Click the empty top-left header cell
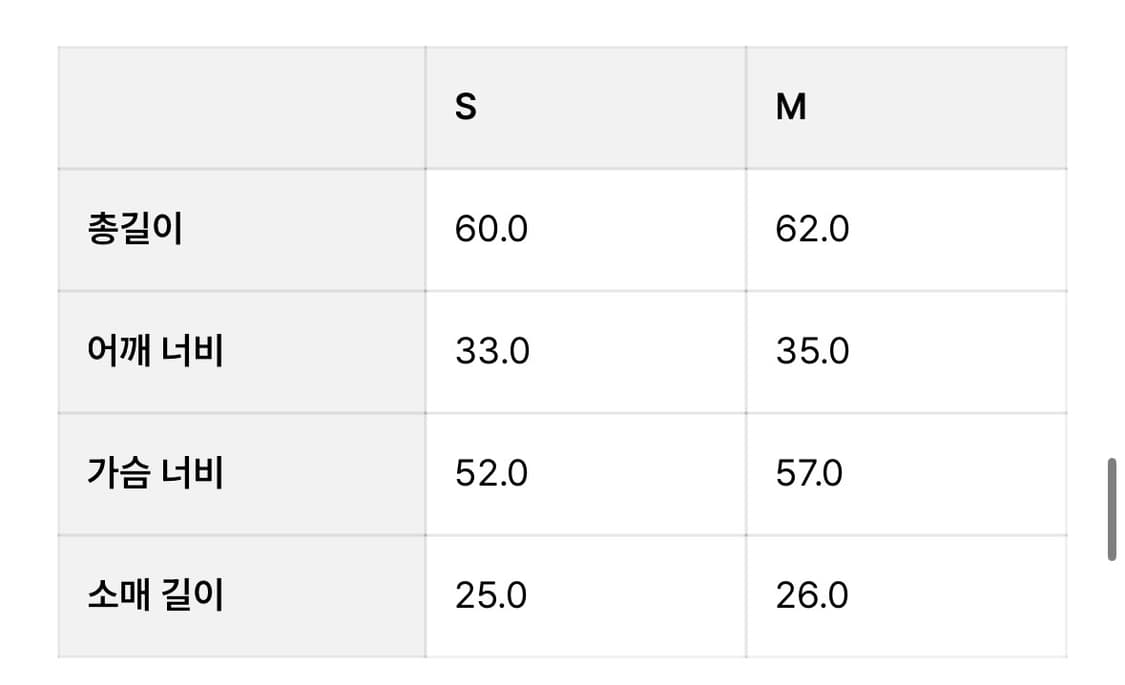The height and width of the screenshot is (685, 1125). click(x=241, y=107)
